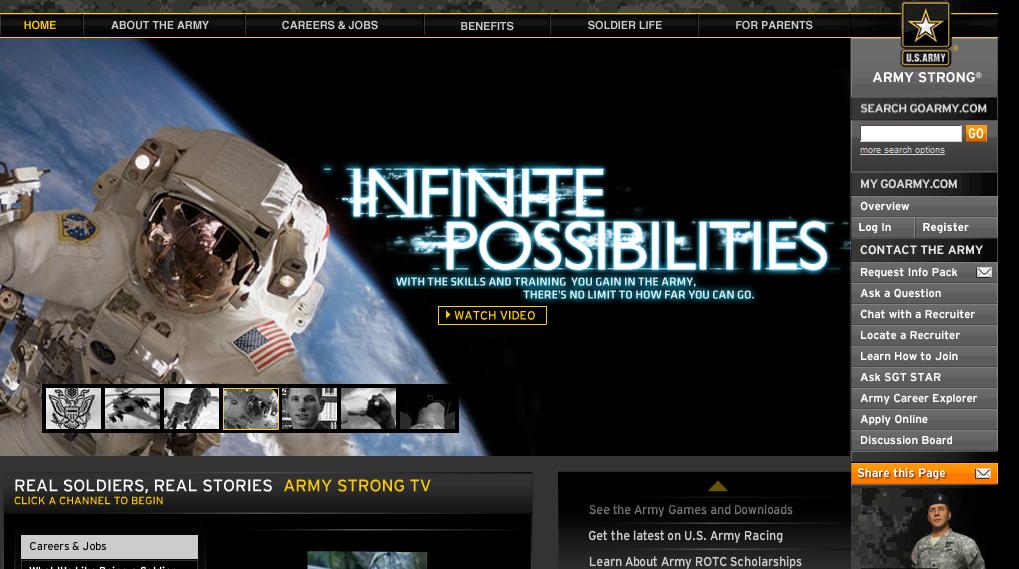Select the third carousel thumbnail of soldiers

[x=191, y=409]
